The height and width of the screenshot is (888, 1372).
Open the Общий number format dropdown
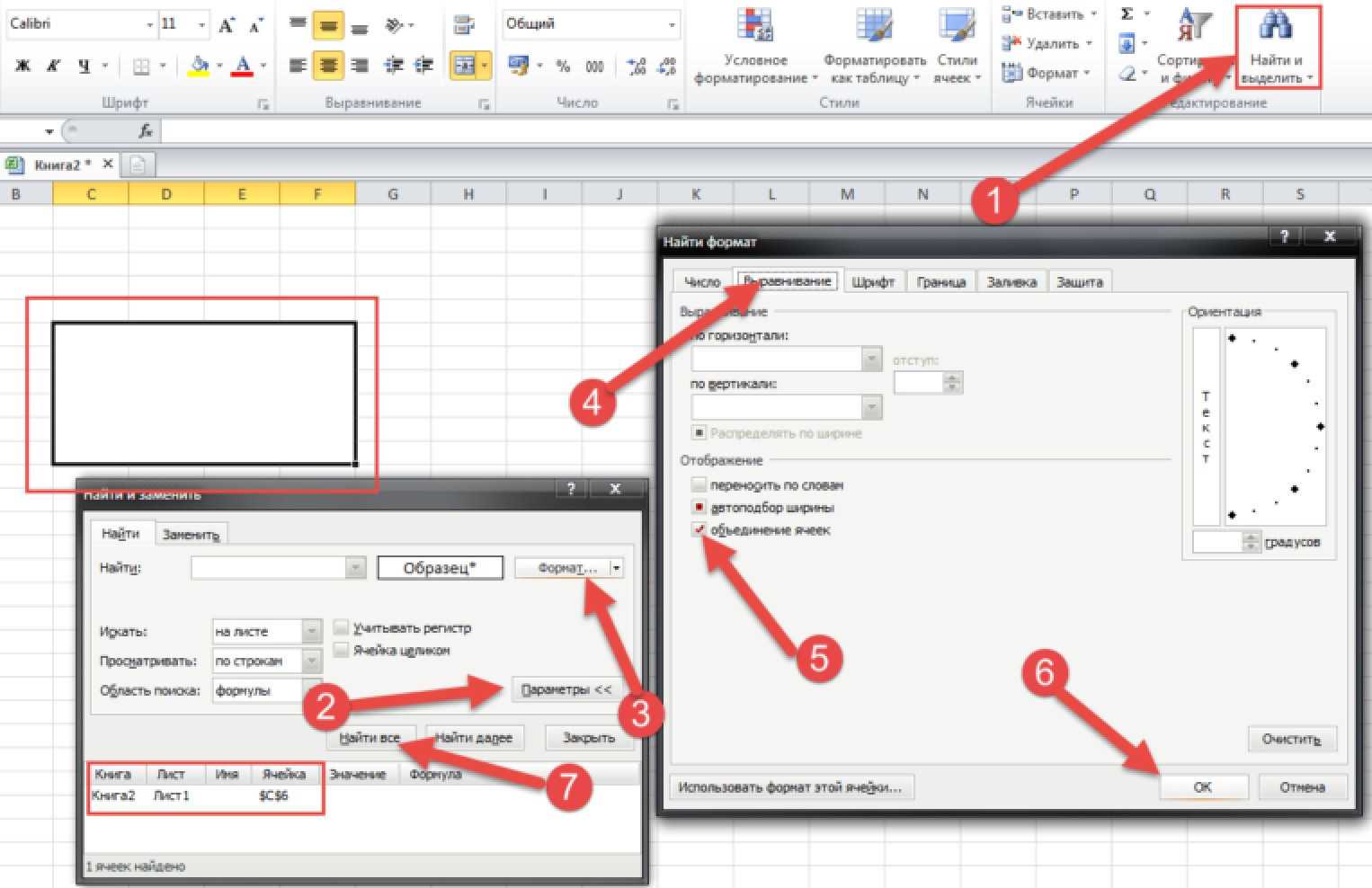coord(672,25)
